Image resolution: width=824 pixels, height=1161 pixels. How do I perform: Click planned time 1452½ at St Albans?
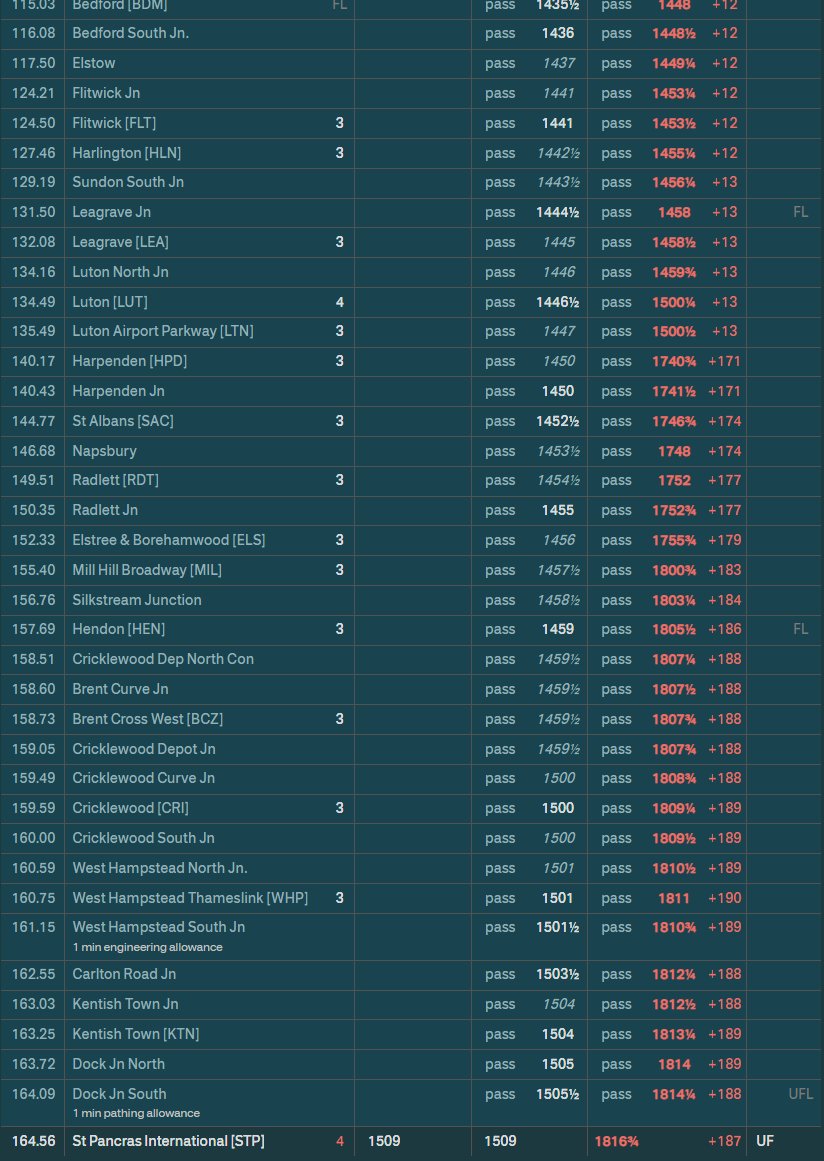click(557, 421)
